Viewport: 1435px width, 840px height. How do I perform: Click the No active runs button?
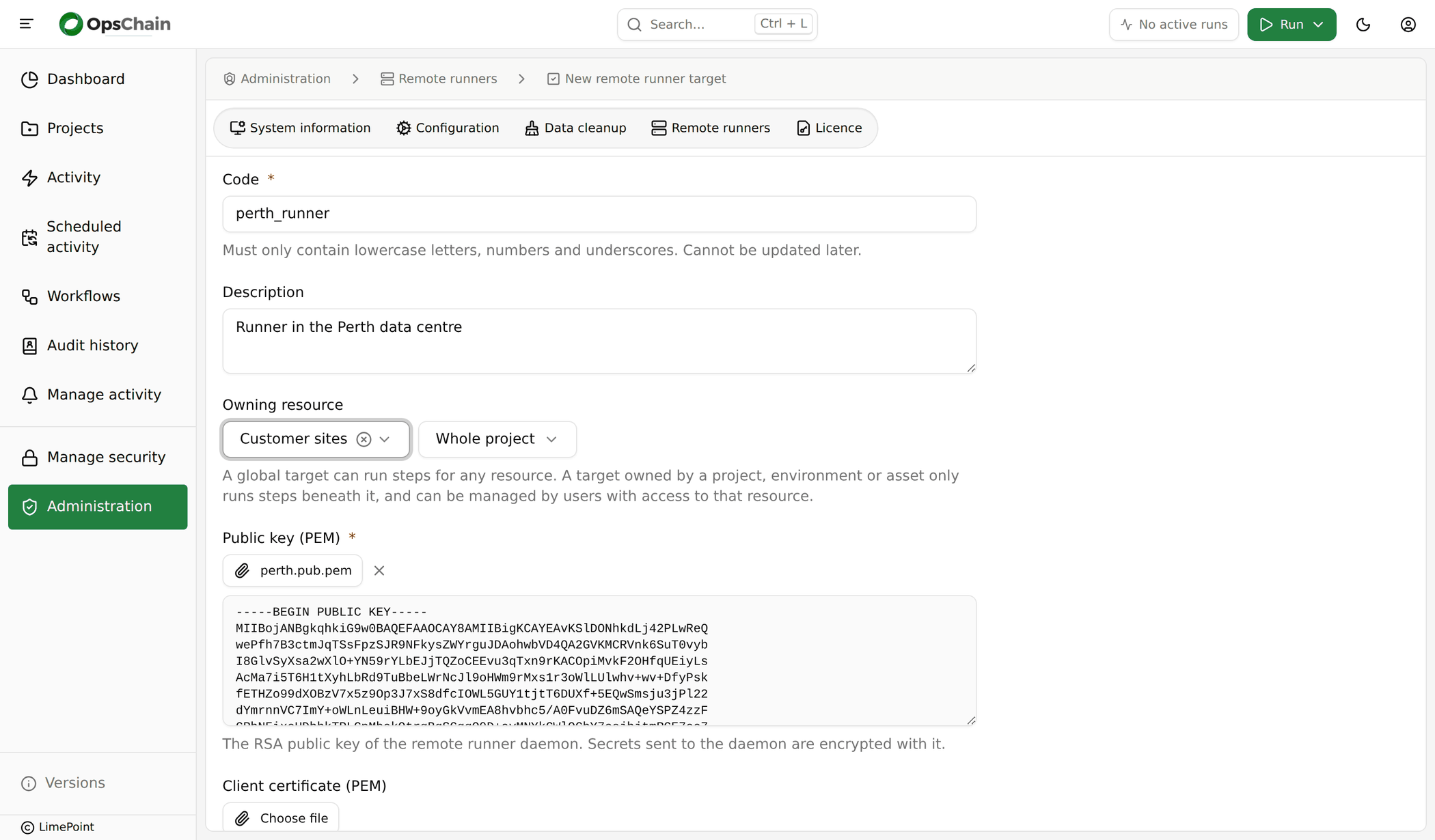coord(1173,25)
